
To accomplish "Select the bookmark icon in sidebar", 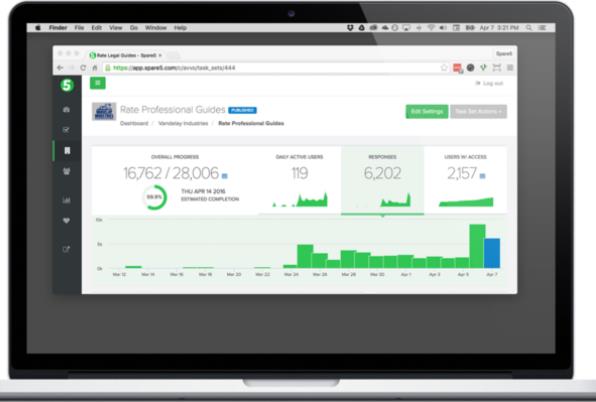I will pyautogui.click(x=67, y=150).
